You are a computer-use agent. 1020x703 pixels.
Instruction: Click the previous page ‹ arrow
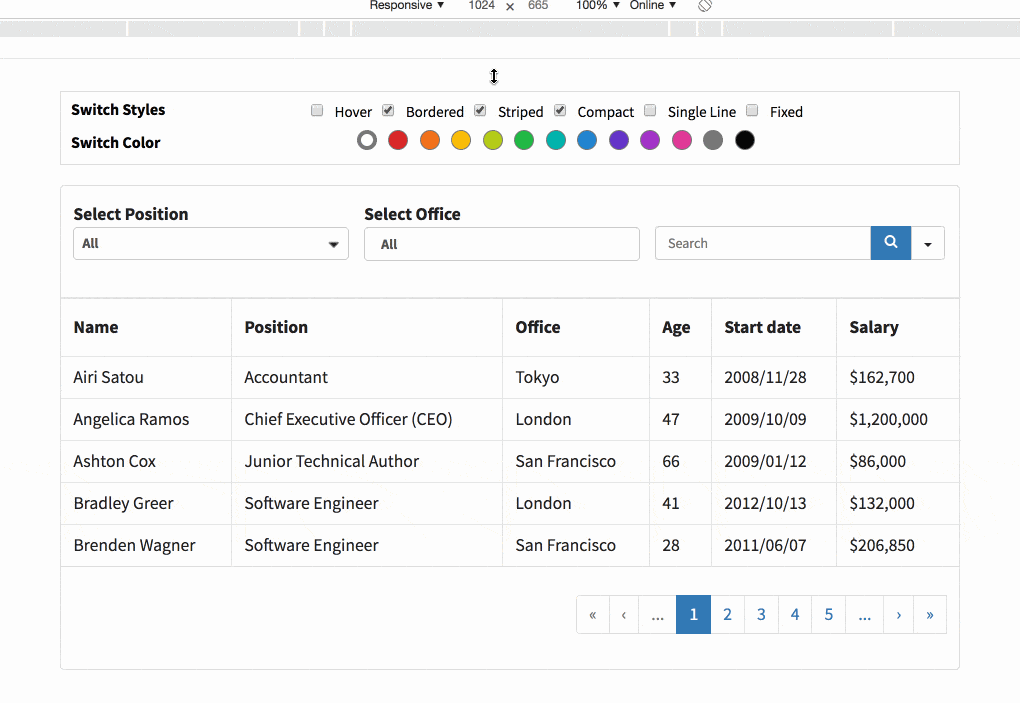[x=623, y=614]
